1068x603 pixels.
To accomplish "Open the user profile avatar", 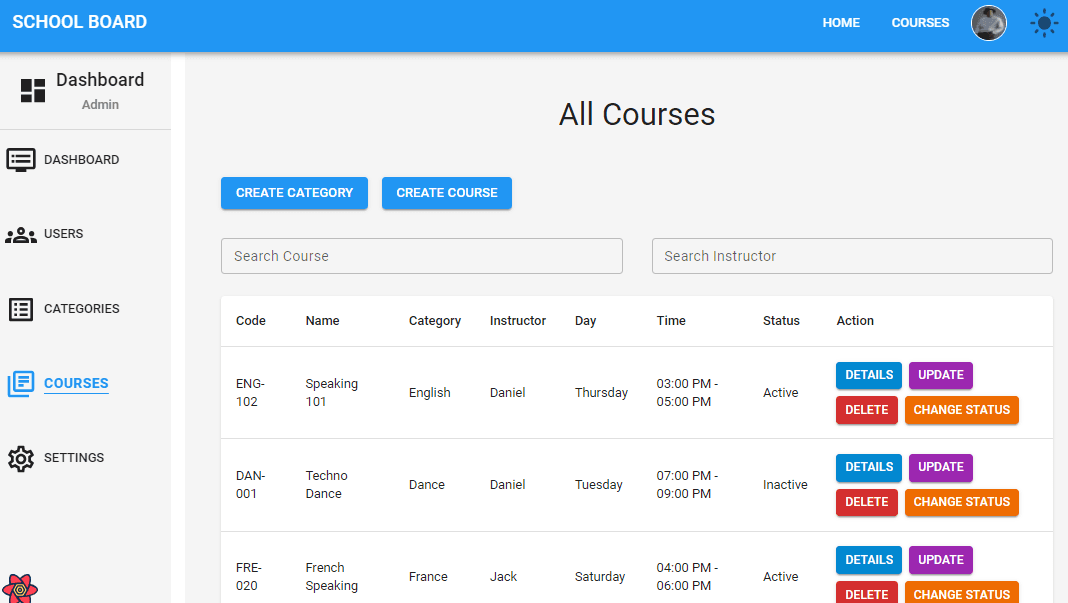I will pos(988,23).
